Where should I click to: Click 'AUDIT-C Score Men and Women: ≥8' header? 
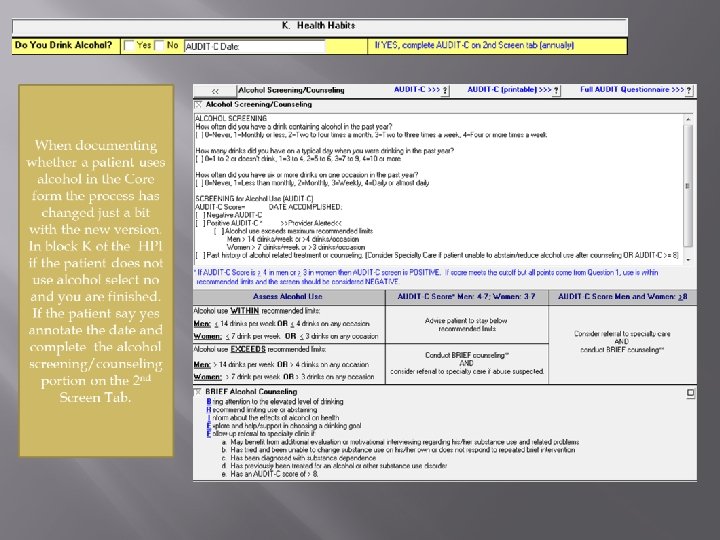click(623, 297)
